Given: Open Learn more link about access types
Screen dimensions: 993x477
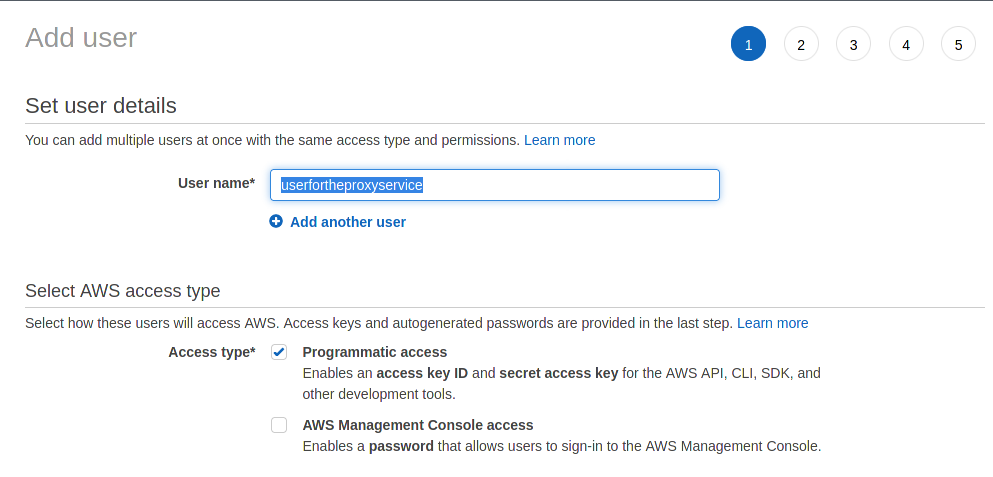Looking at the screenshot, I should pos(772,323).
